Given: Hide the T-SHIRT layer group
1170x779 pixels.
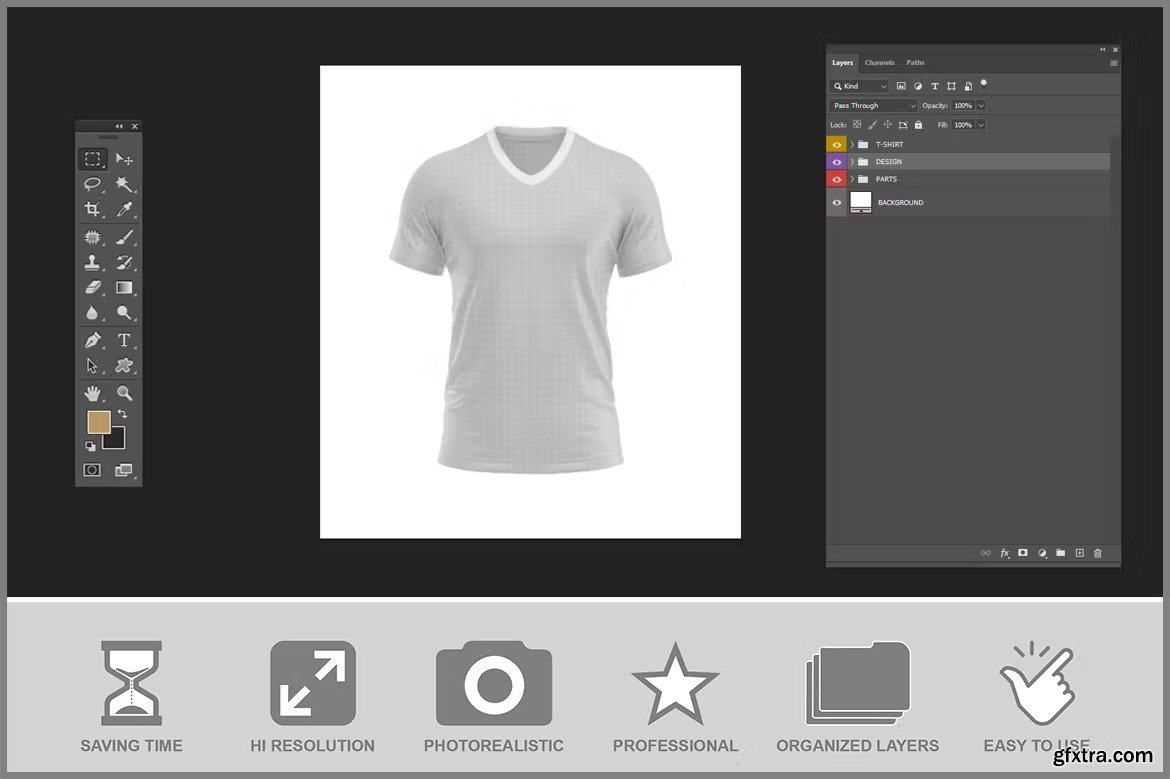Looking at the screenshot, I should tap(837, 144).
